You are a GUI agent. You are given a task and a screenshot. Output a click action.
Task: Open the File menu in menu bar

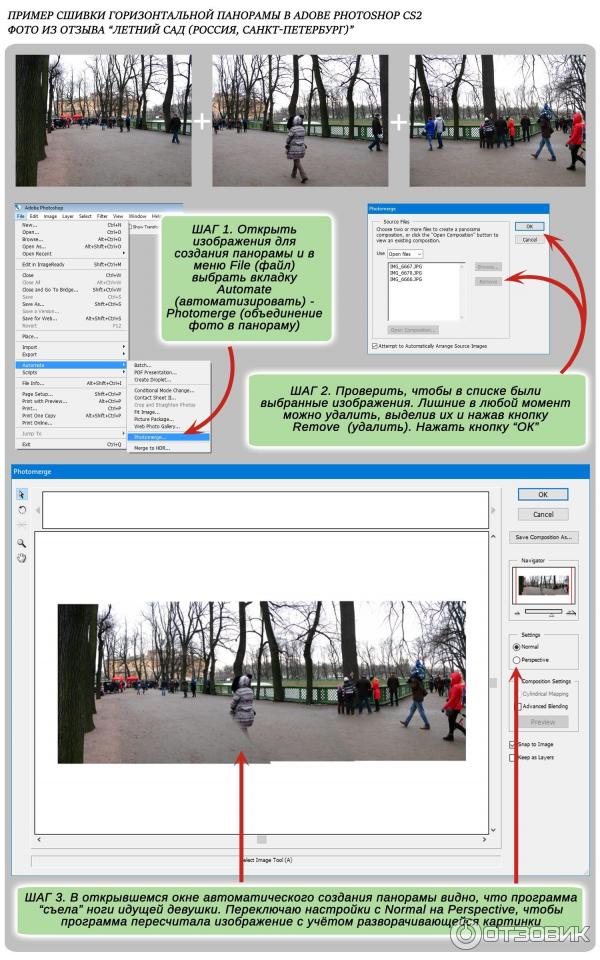(20, 216)
